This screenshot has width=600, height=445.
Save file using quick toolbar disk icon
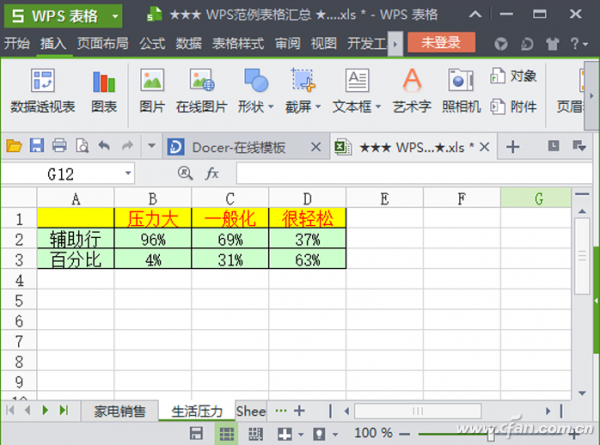pyautogui.click(x=37, y=146)
